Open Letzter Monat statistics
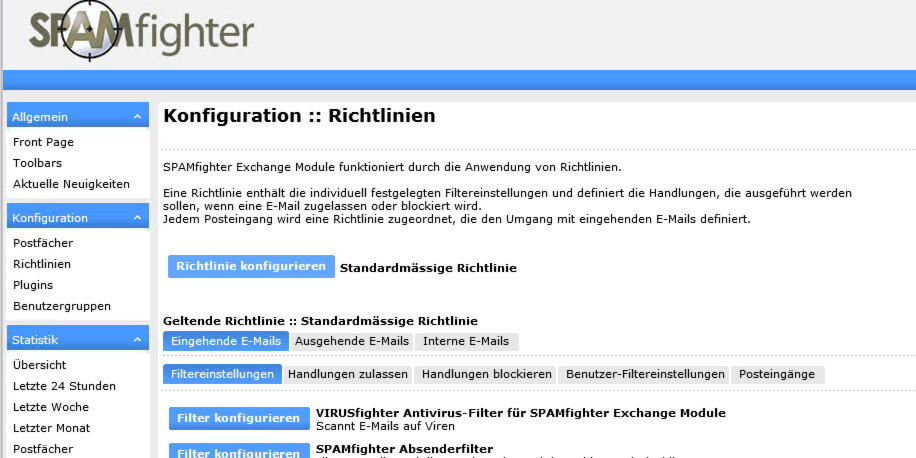This screenshot has width=916, height=458. (x=51, y=428)
